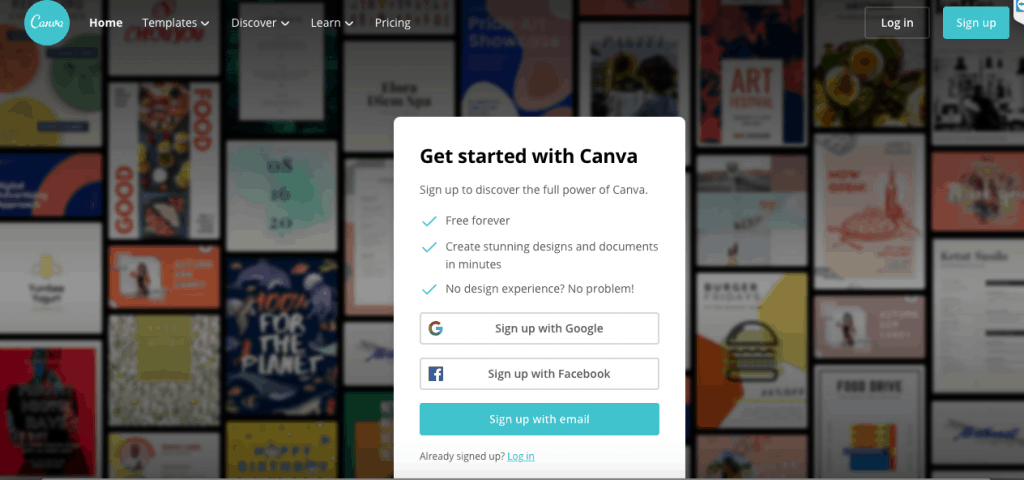Image resolution: width=1024 pixels, height=480 pixels.
Task: Select Sign up with email
Action: [x=539, y=419]
